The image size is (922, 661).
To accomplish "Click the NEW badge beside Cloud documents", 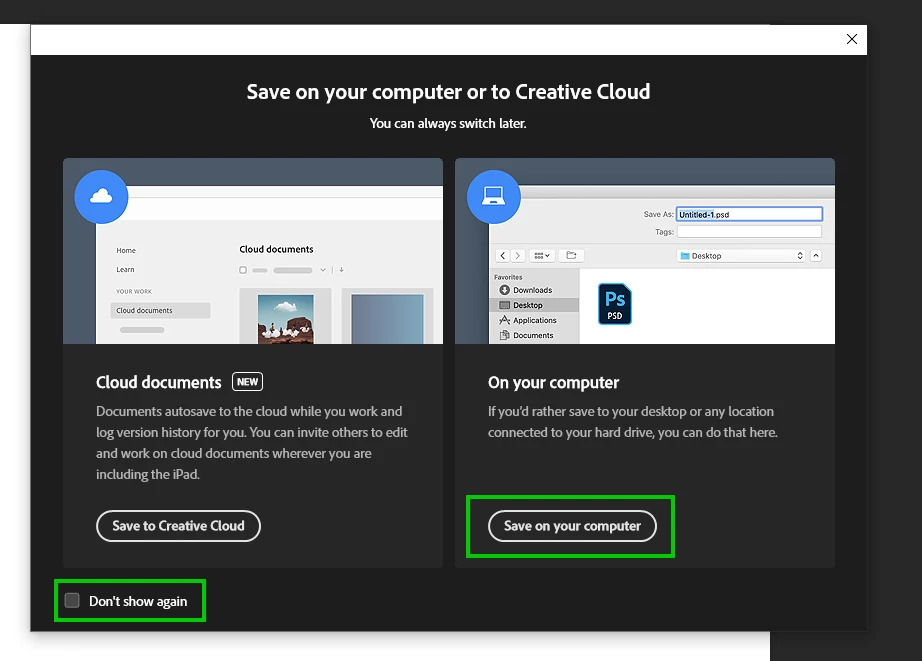I will point(248,382).
